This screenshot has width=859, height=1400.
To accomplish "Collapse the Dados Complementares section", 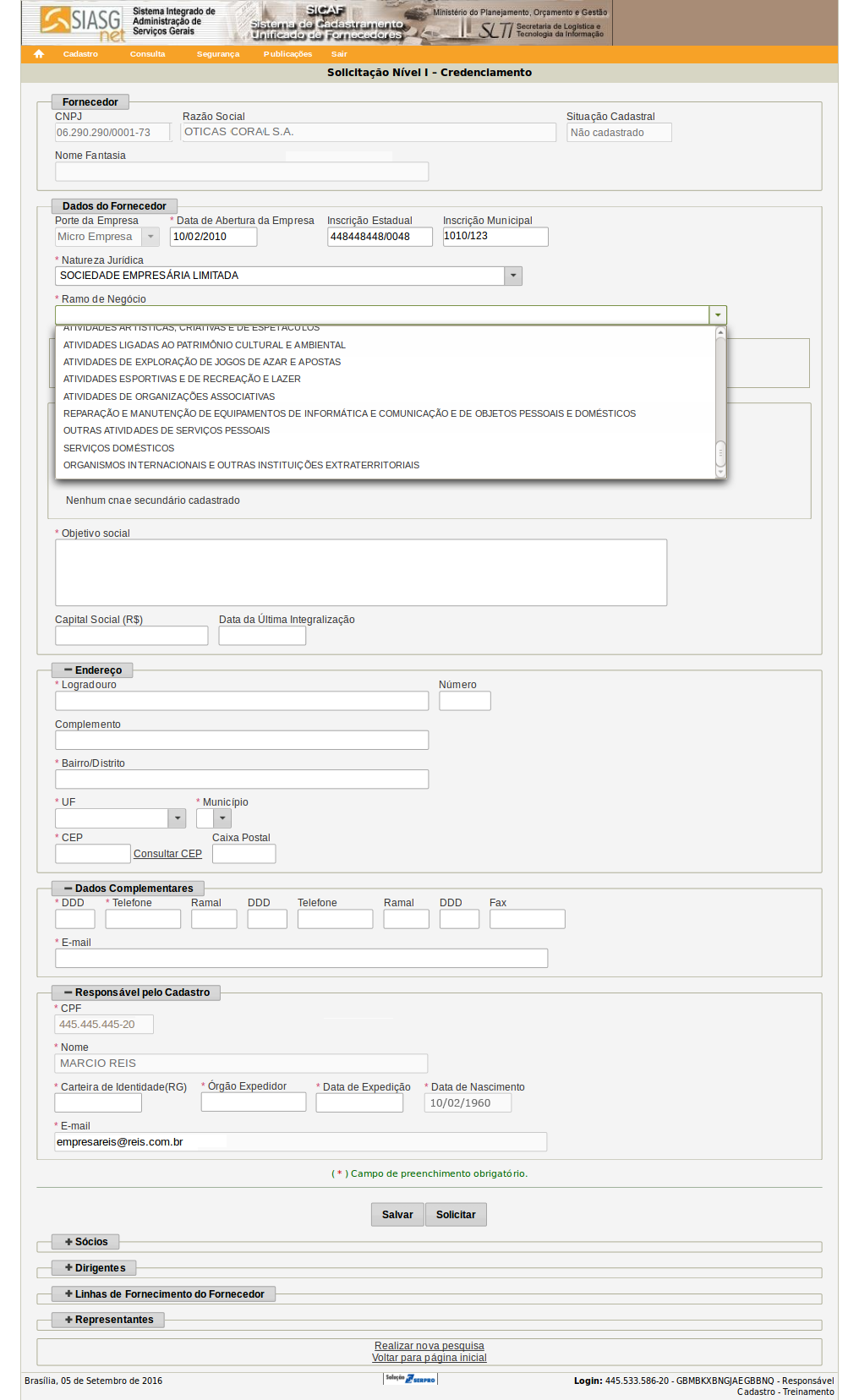I will click(x=128, y=889).
